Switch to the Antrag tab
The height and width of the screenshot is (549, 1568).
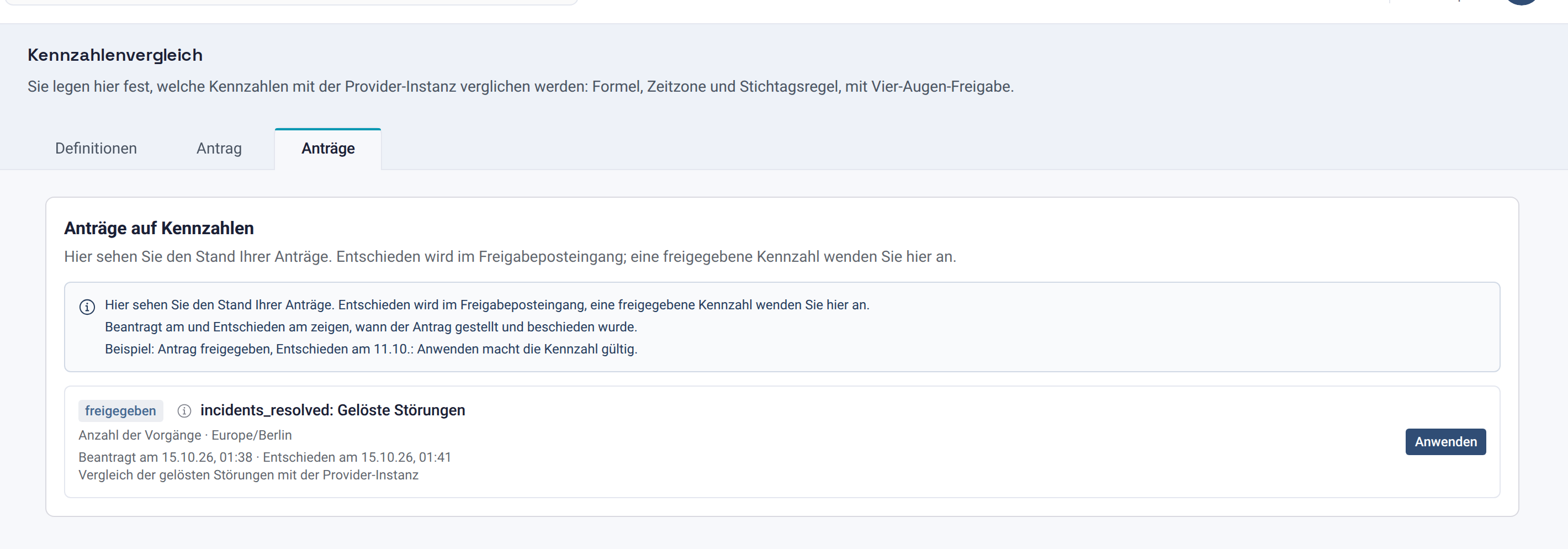[x=219, y=149]
